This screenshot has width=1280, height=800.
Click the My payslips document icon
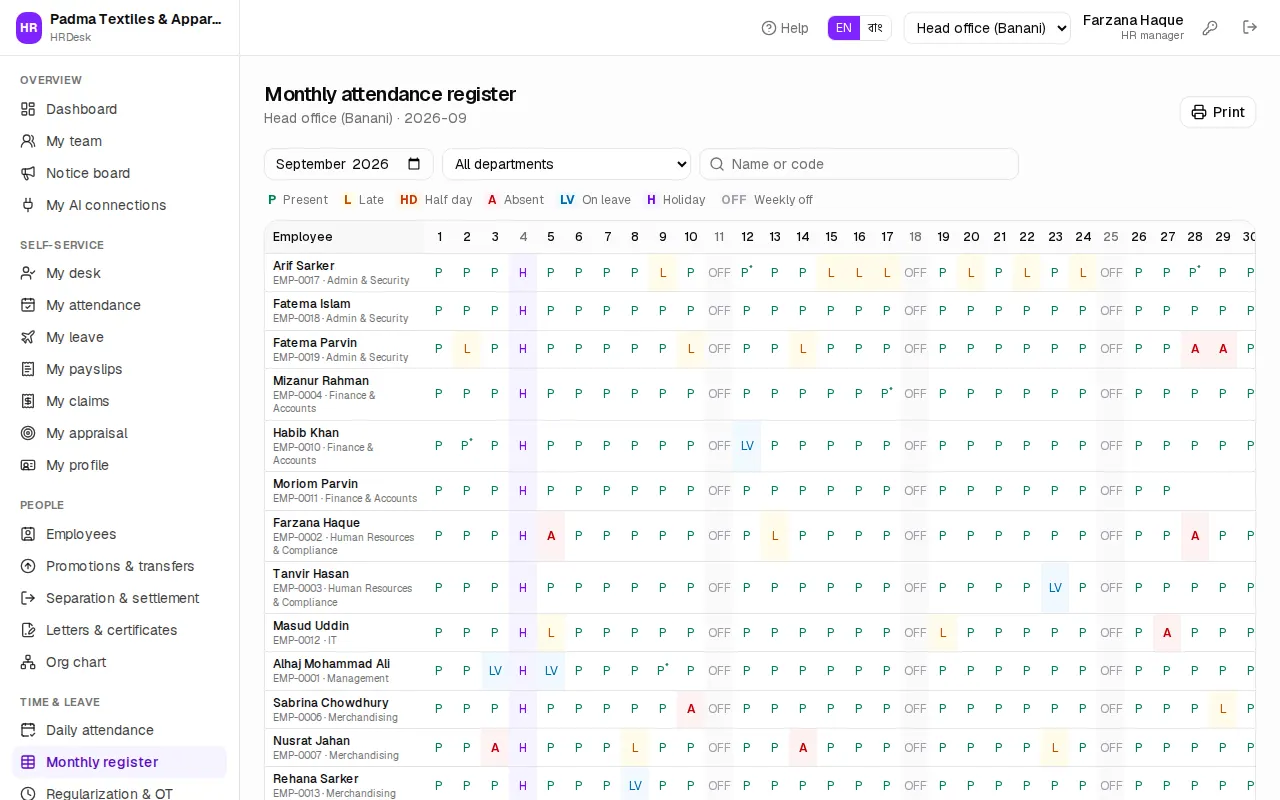pyautogui.click(x=28, y=369)
